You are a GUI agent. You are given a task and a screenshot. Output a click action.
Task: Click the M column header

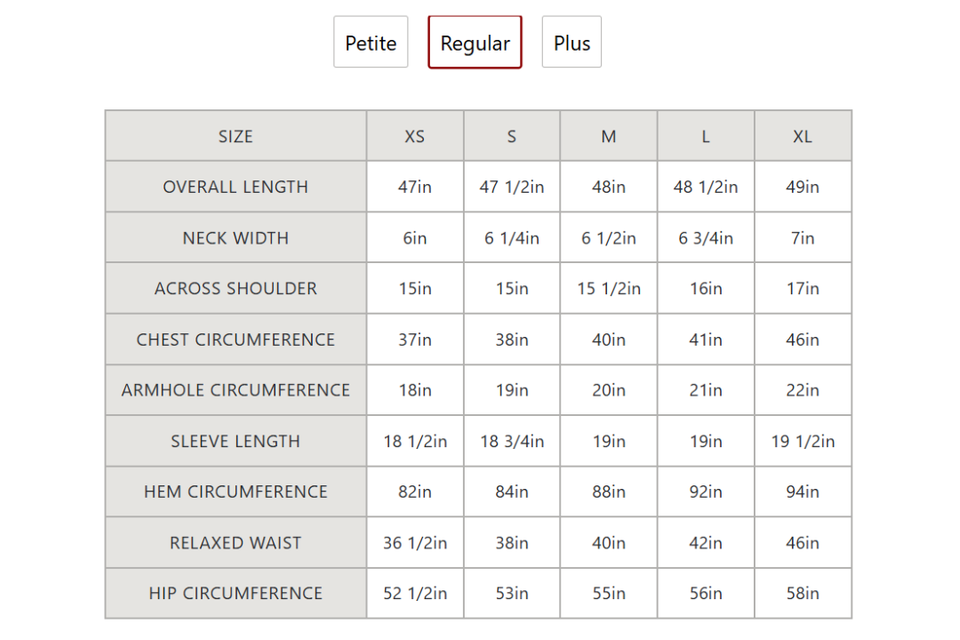click(x=609, y=136)
